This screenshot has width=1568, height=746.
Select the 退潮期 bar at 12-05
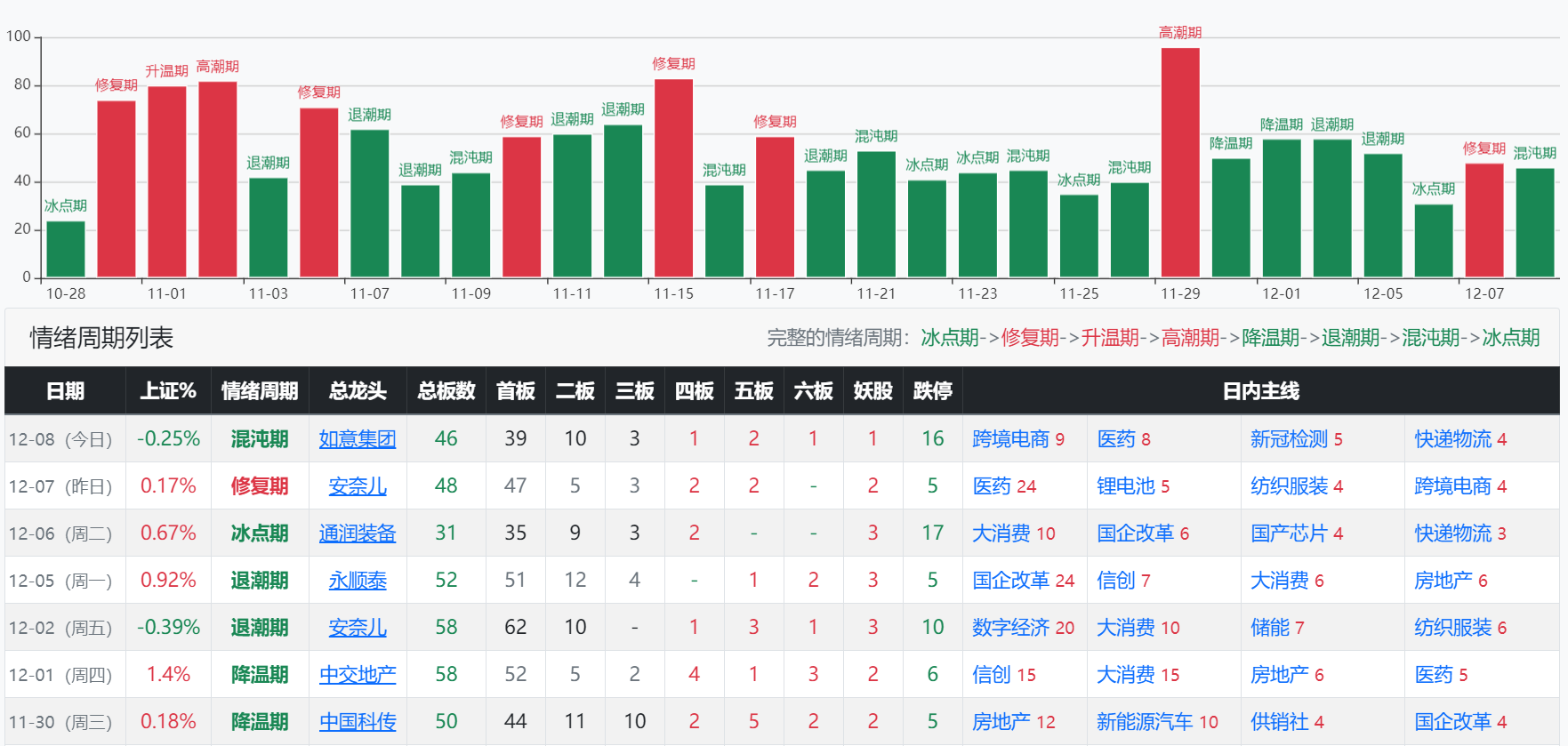(x=1383, y=216)
